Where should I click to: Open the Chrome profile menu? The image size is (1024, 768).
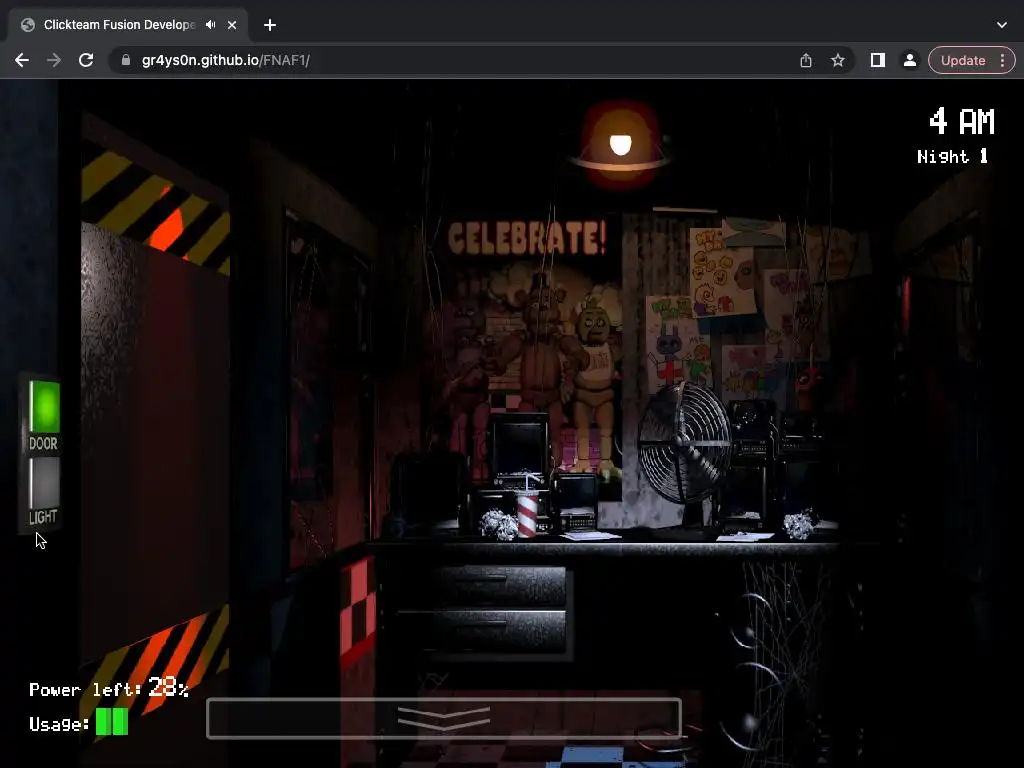[x=909, y=60]
